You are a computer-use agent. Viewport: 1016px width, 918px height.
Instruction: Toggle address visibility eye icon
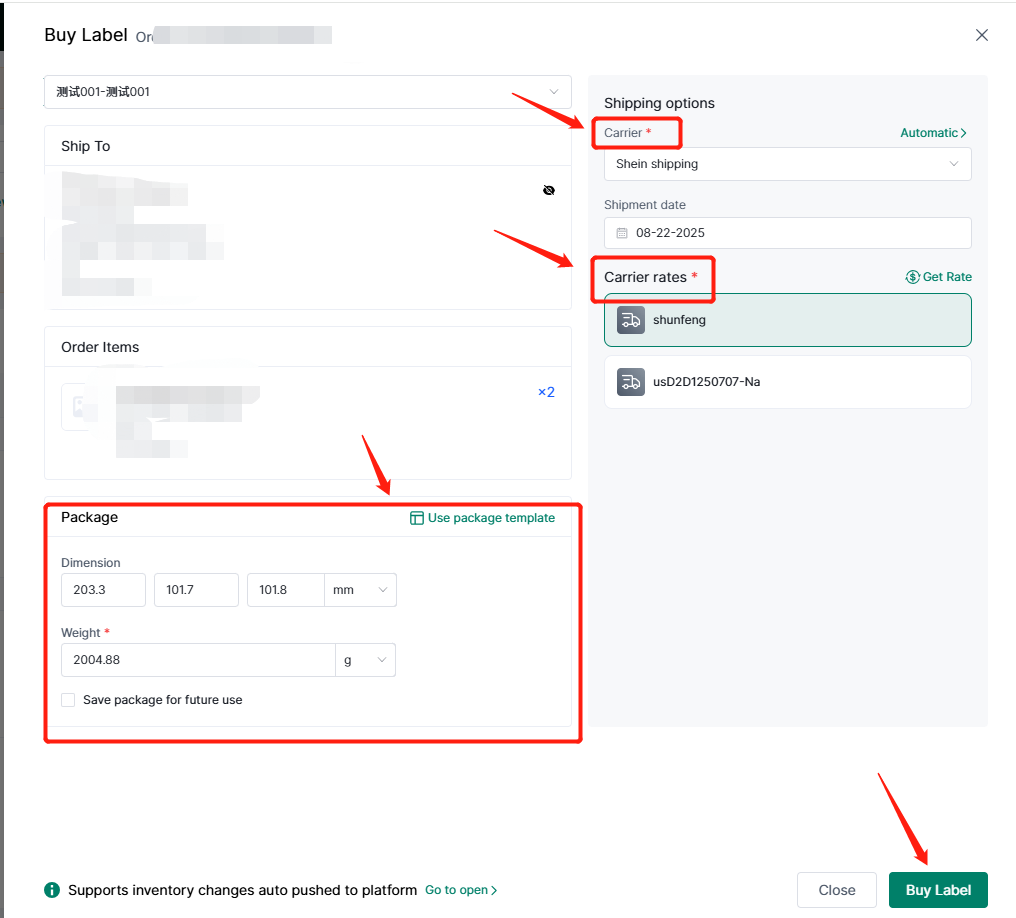pyautogui.click(x=548, y=190)
